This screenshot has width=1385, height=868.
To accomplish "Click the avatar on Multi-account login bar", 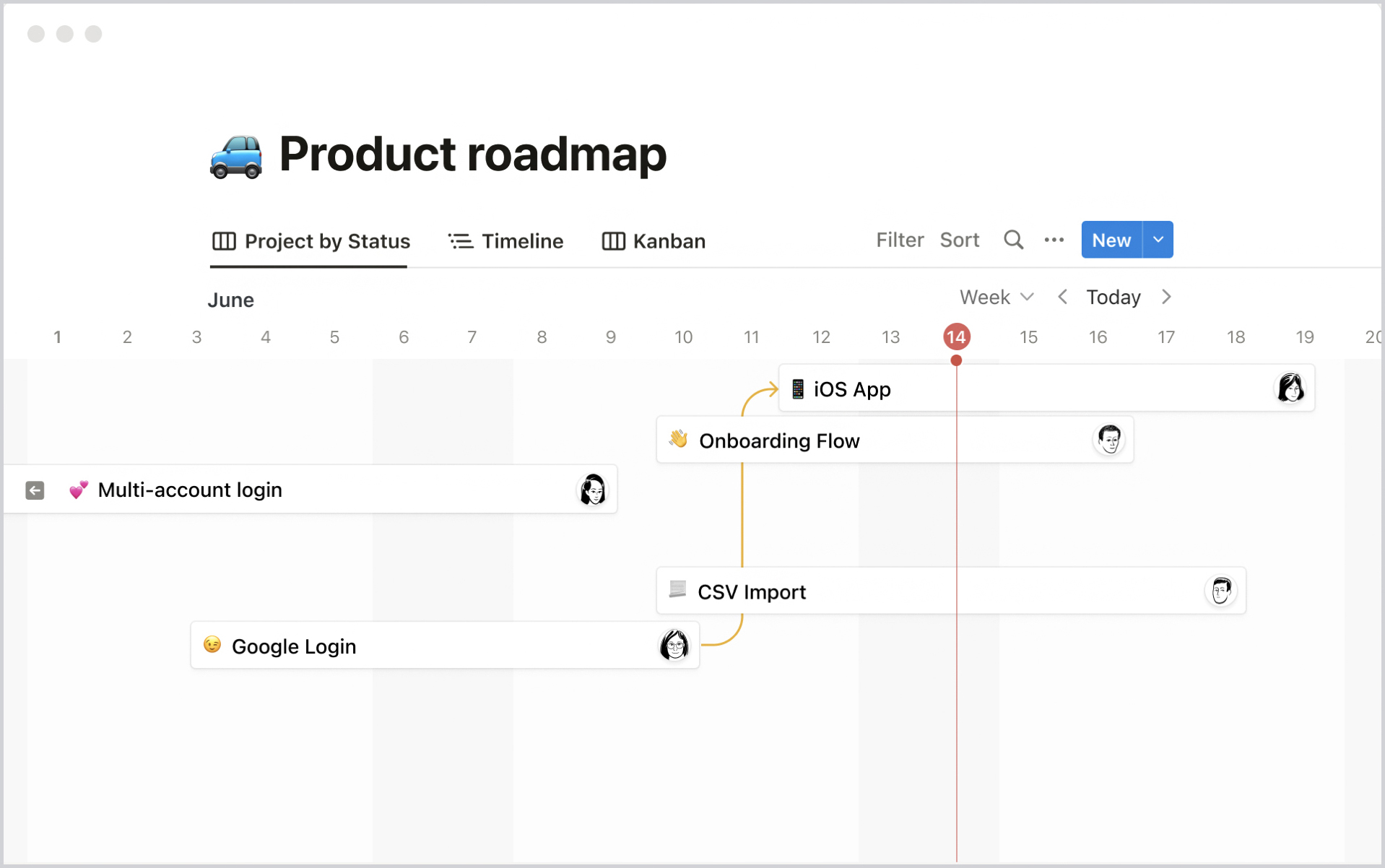I will (593, 490).
